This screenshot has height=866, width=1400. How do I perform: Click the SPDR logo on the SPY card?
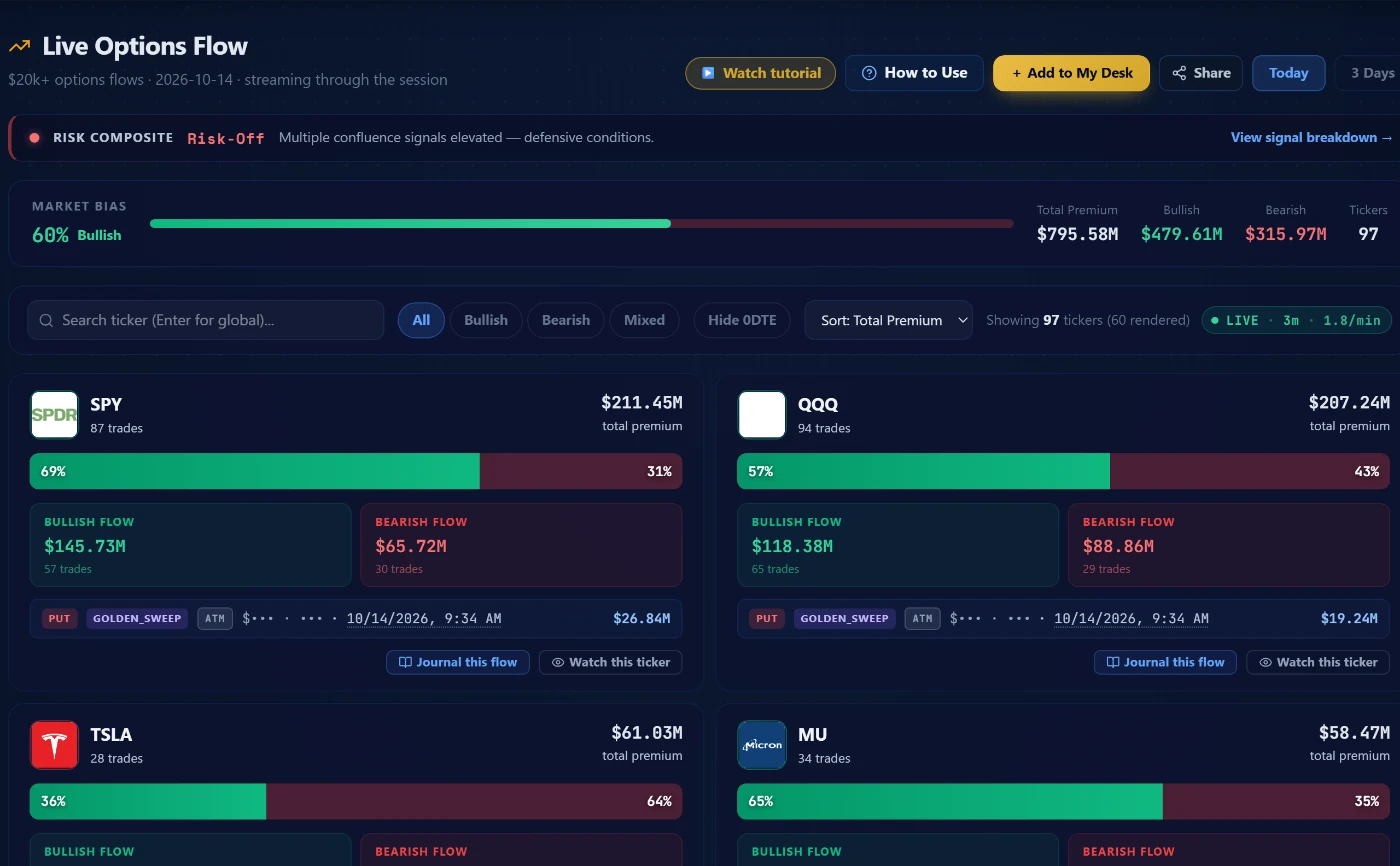[54, 415]
